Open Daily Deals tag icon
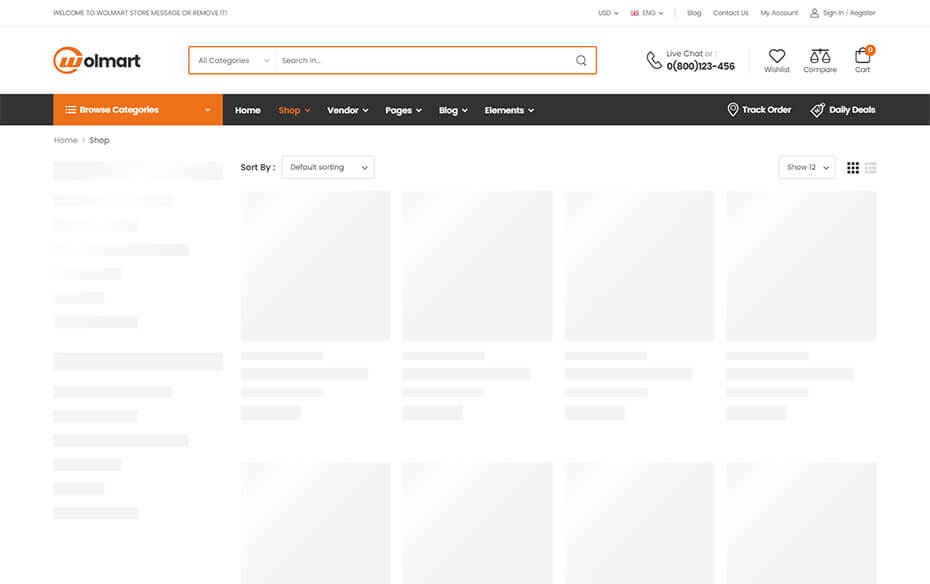Viewport: 930px width, 584px height. coord(818,110)
